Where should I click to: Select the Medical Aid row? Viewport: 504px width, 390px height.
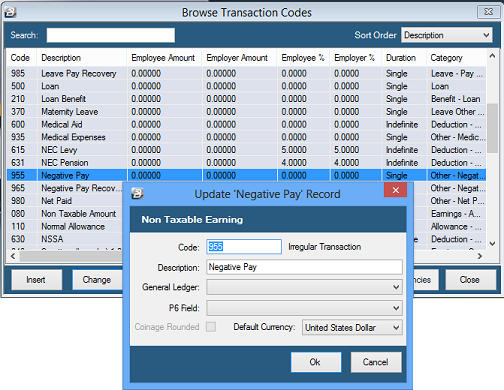pos(246,124)
